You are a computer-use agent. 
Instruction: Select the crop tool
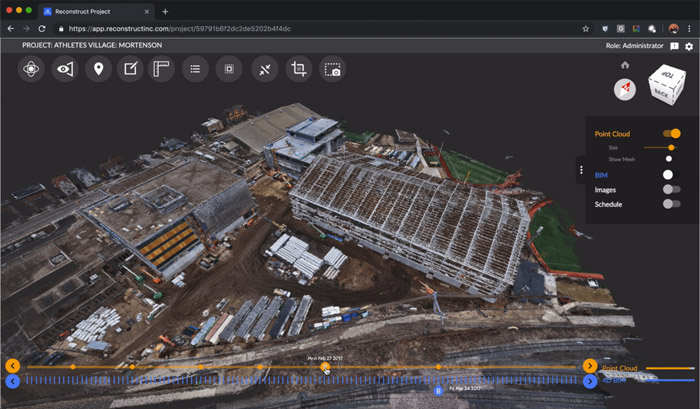[x=297, y=69]
